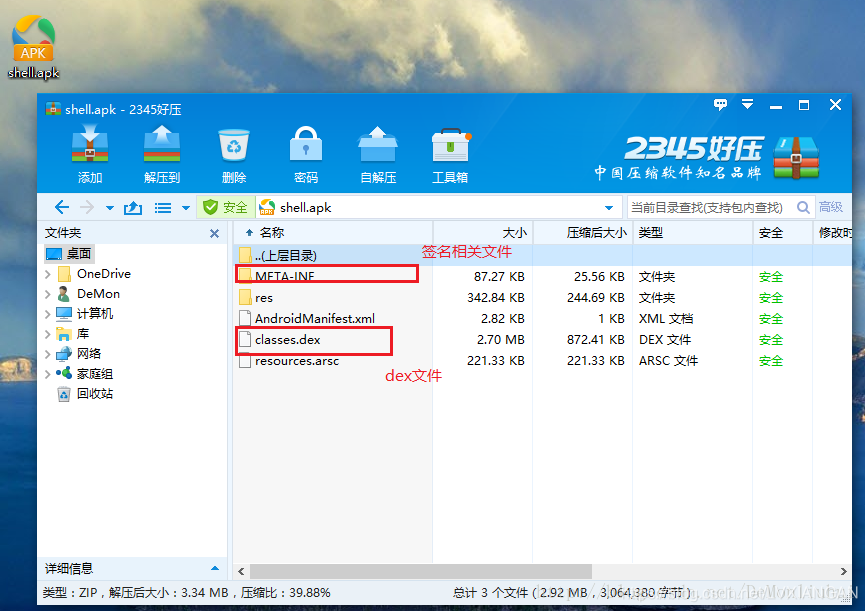868x612 pixels.
Task: Open the shell.apk address path dropdown
Action: pyautogui.click(x=609, y=208)
